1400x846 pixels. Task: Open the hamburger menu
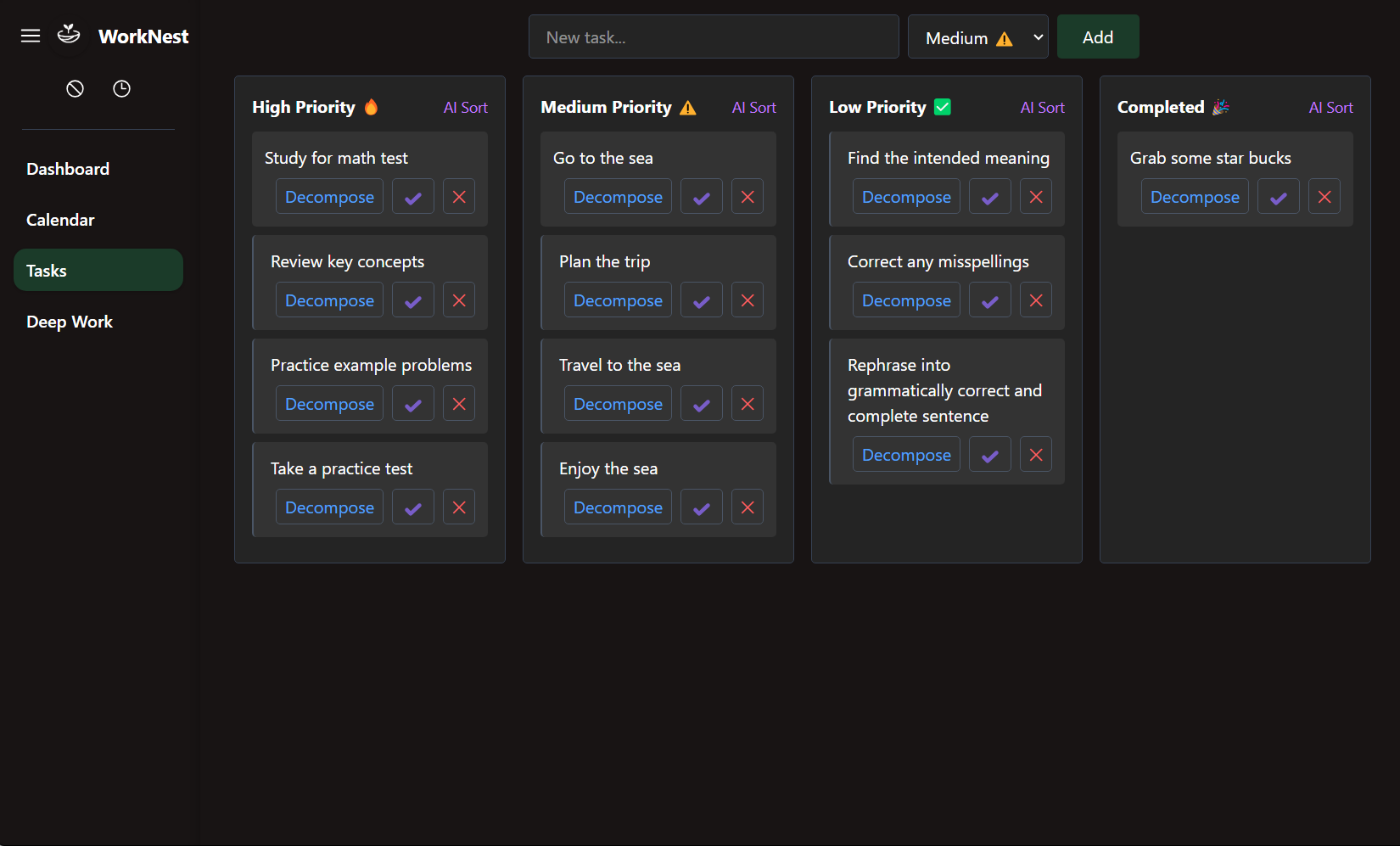click(x=31, y=36)
